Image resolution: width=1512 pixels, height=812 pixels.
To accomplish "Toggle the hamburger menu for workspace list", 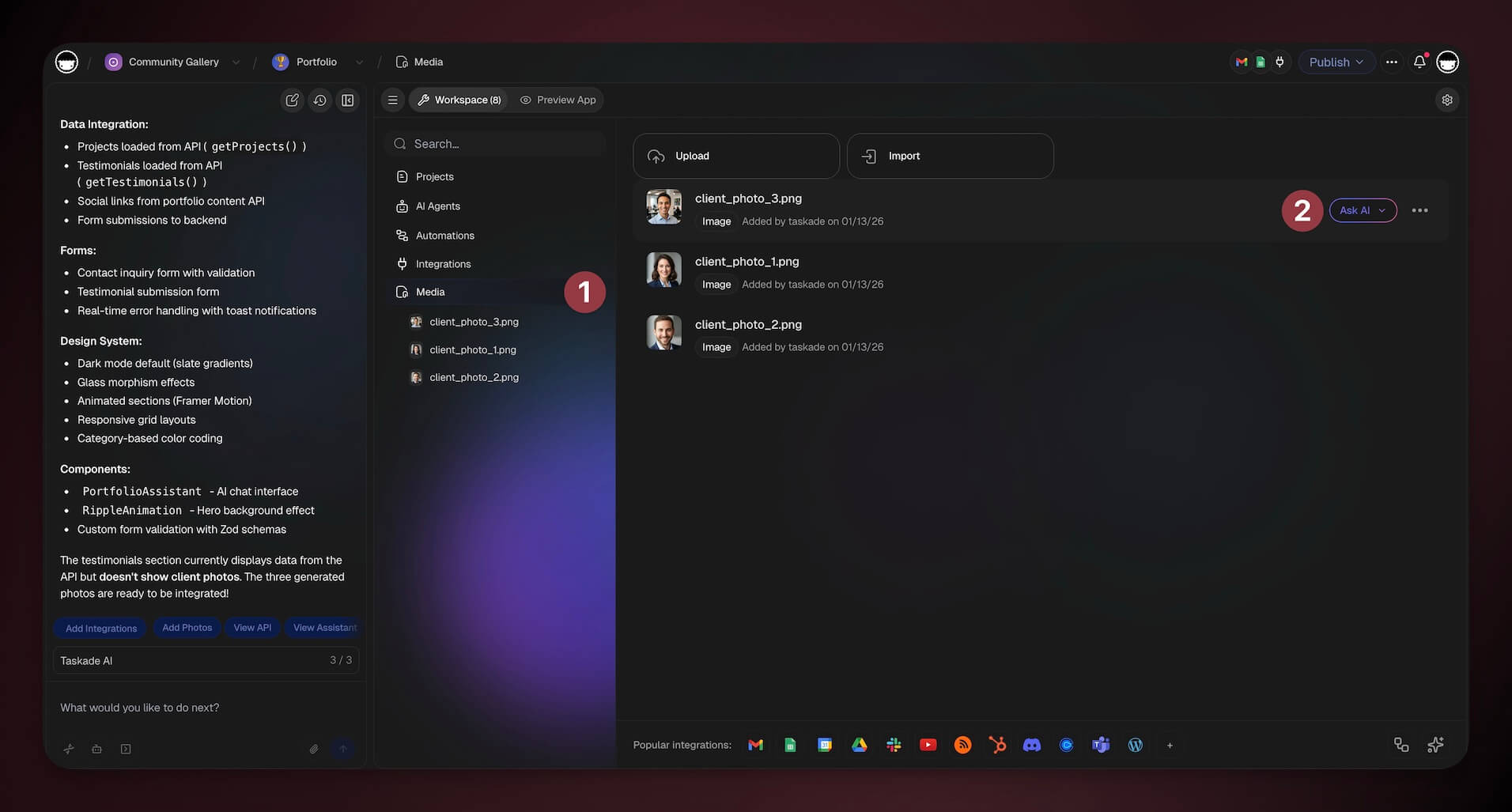I will click(392, 100).
